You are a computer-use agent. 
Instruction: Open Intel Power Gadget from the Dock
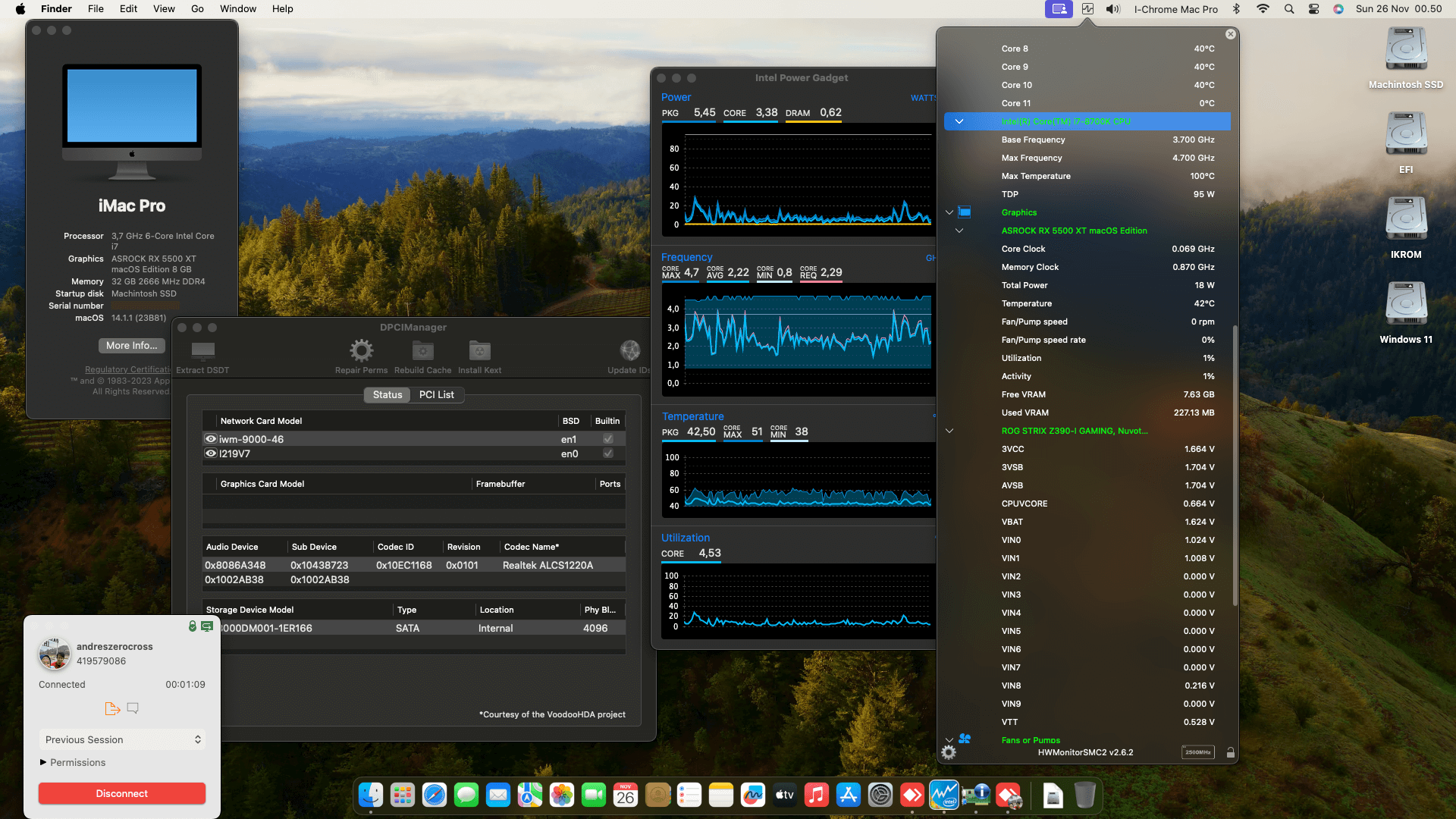coord(944,795)
